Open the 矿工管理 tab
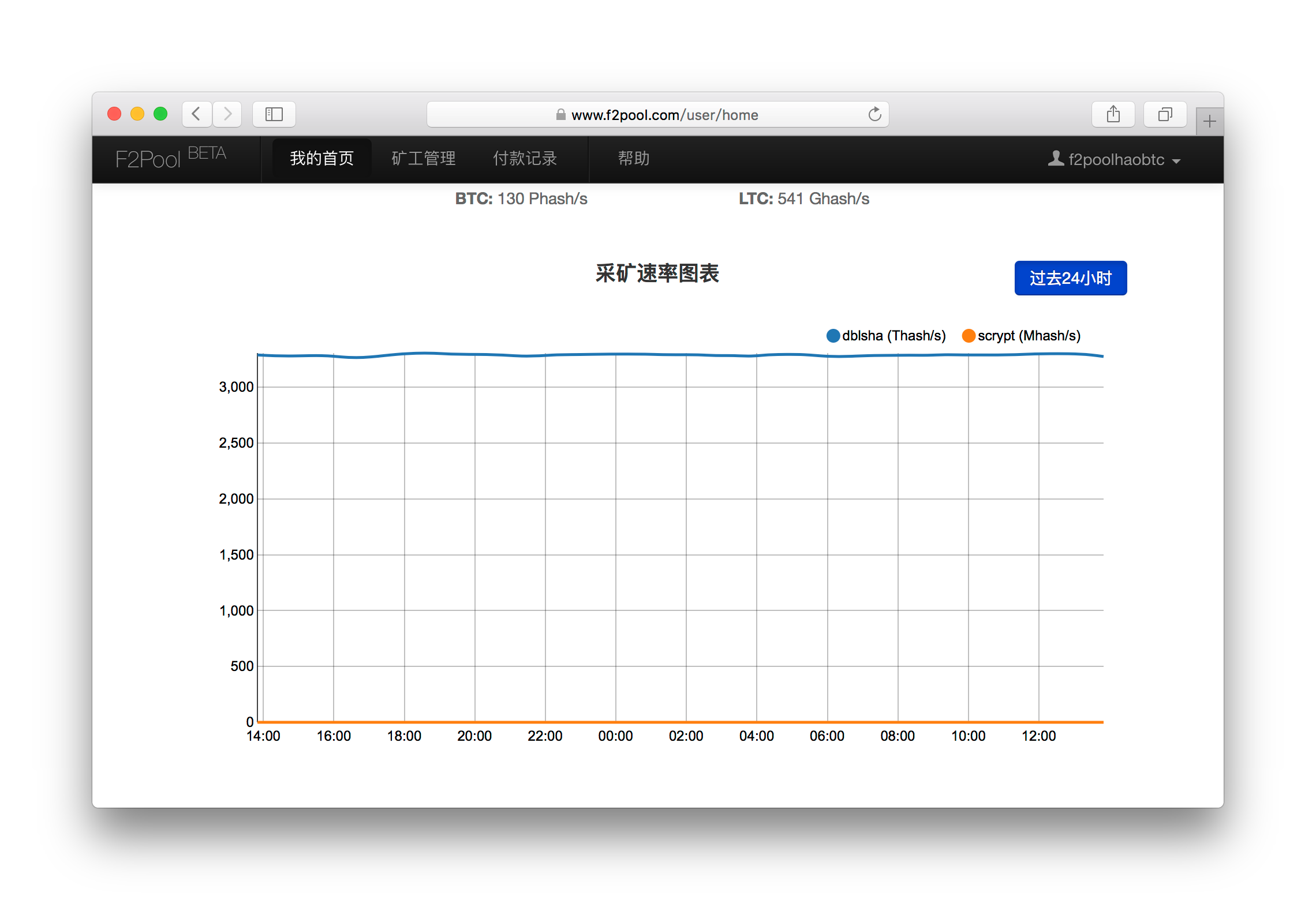Screen dimensions: 1316x900 pos(423,159)
